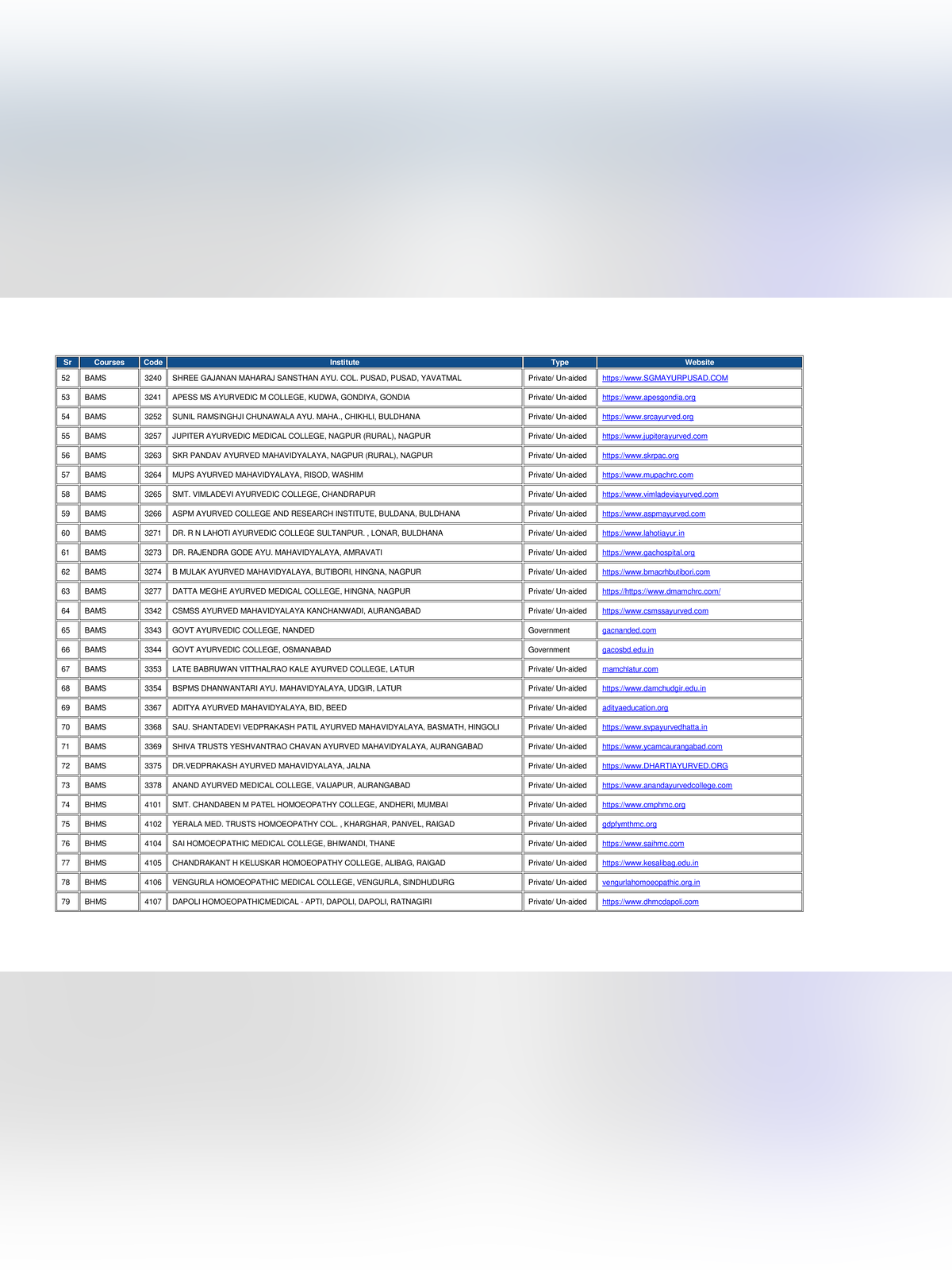952x1270 pixels.
Task: Select the GOVT AYURVEDIC COLLEGE, OSMANABAD cell
Action: tap(345, 650)
